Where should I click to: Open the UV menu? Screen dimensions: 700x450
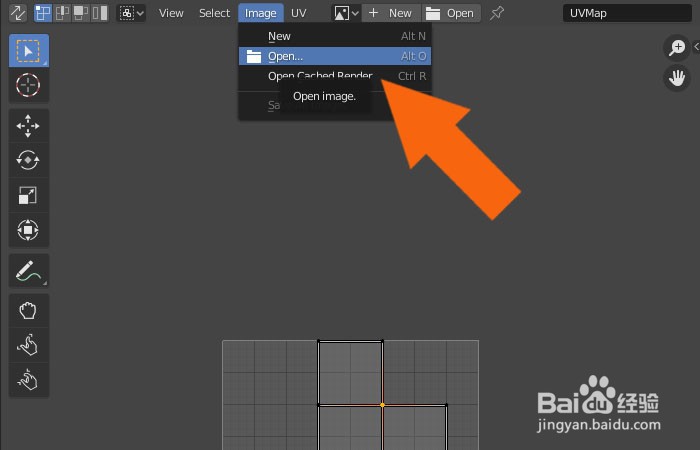coord(299,13)
